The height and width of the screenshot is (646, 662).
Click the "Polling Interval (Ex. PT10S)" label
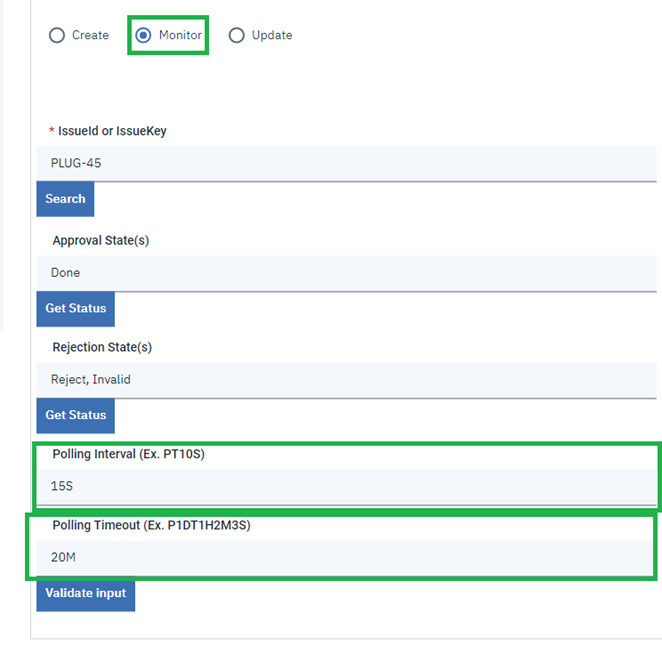[129, 454]
